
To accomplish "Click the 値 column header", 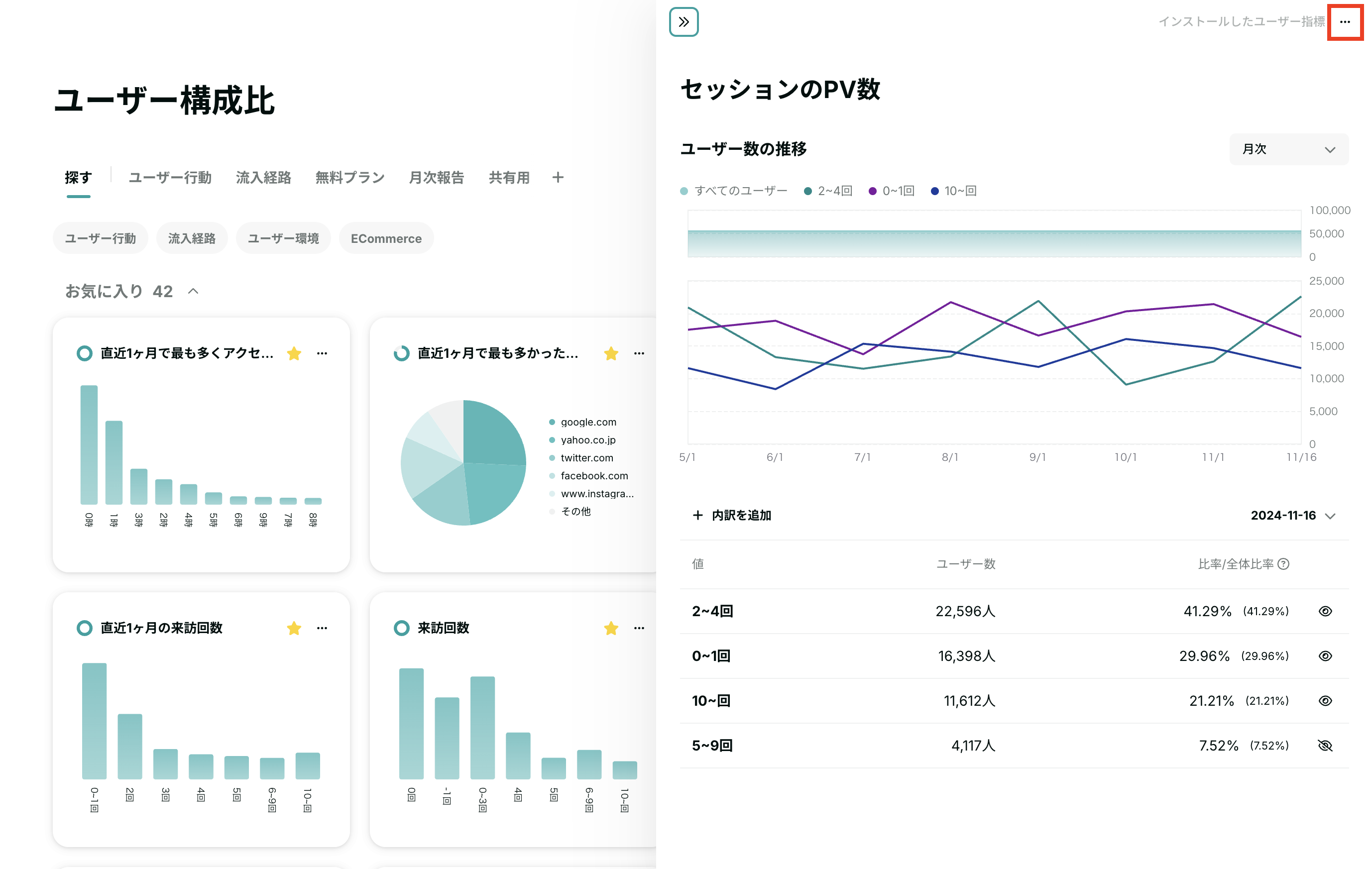I will [698, 564].
